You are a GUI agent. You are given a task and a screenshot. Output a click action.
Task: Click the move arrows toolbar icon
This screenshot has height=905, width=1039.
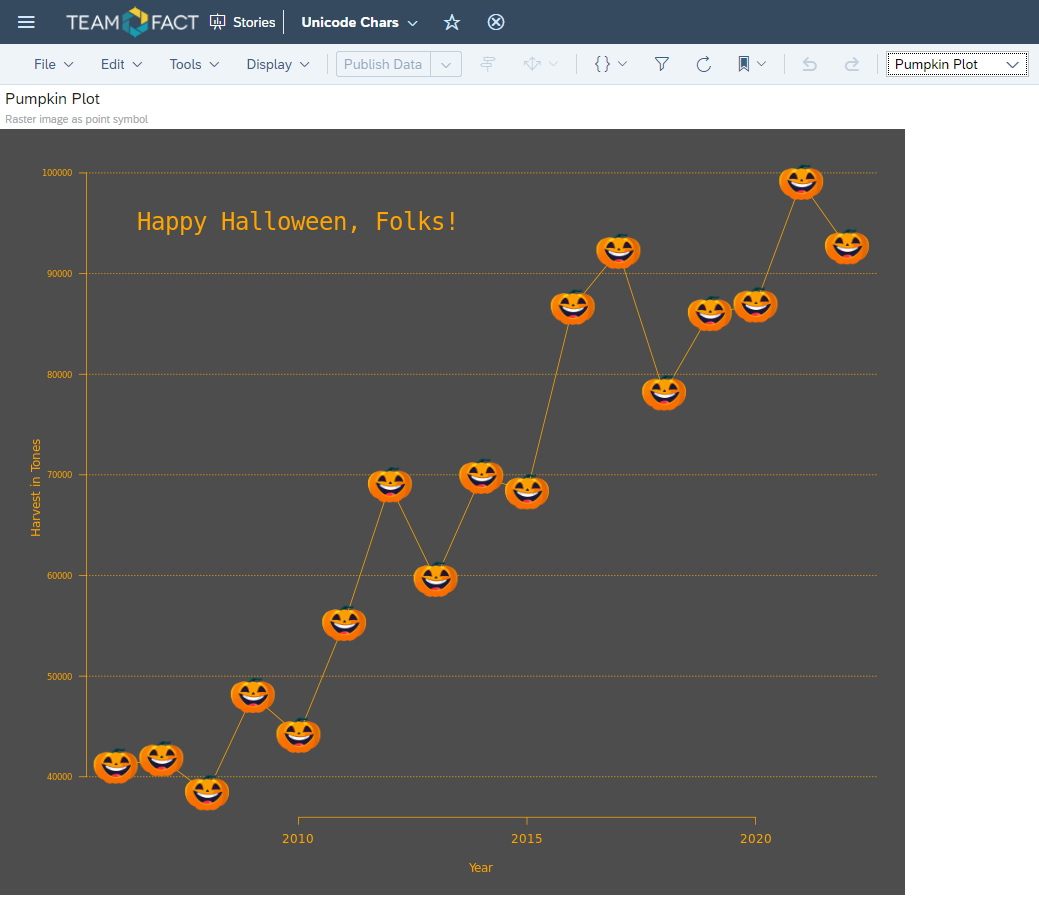pos(532,64)
